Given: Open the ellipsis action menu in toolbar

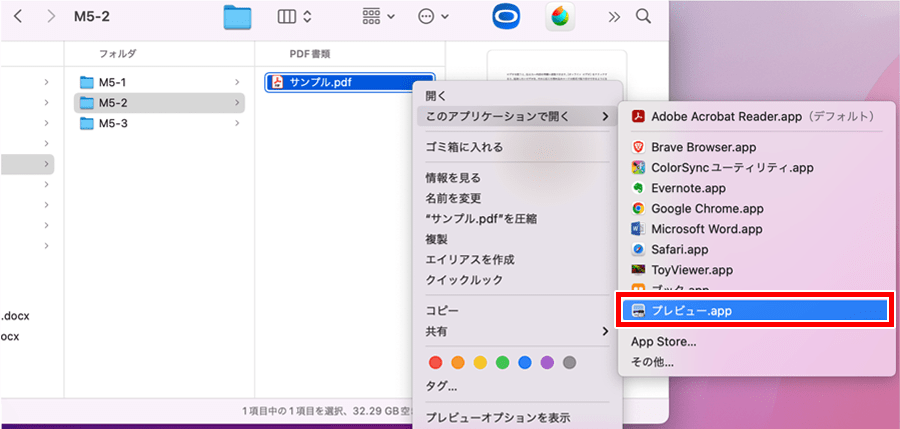Looking at the screenshot, I should [433, 17].
